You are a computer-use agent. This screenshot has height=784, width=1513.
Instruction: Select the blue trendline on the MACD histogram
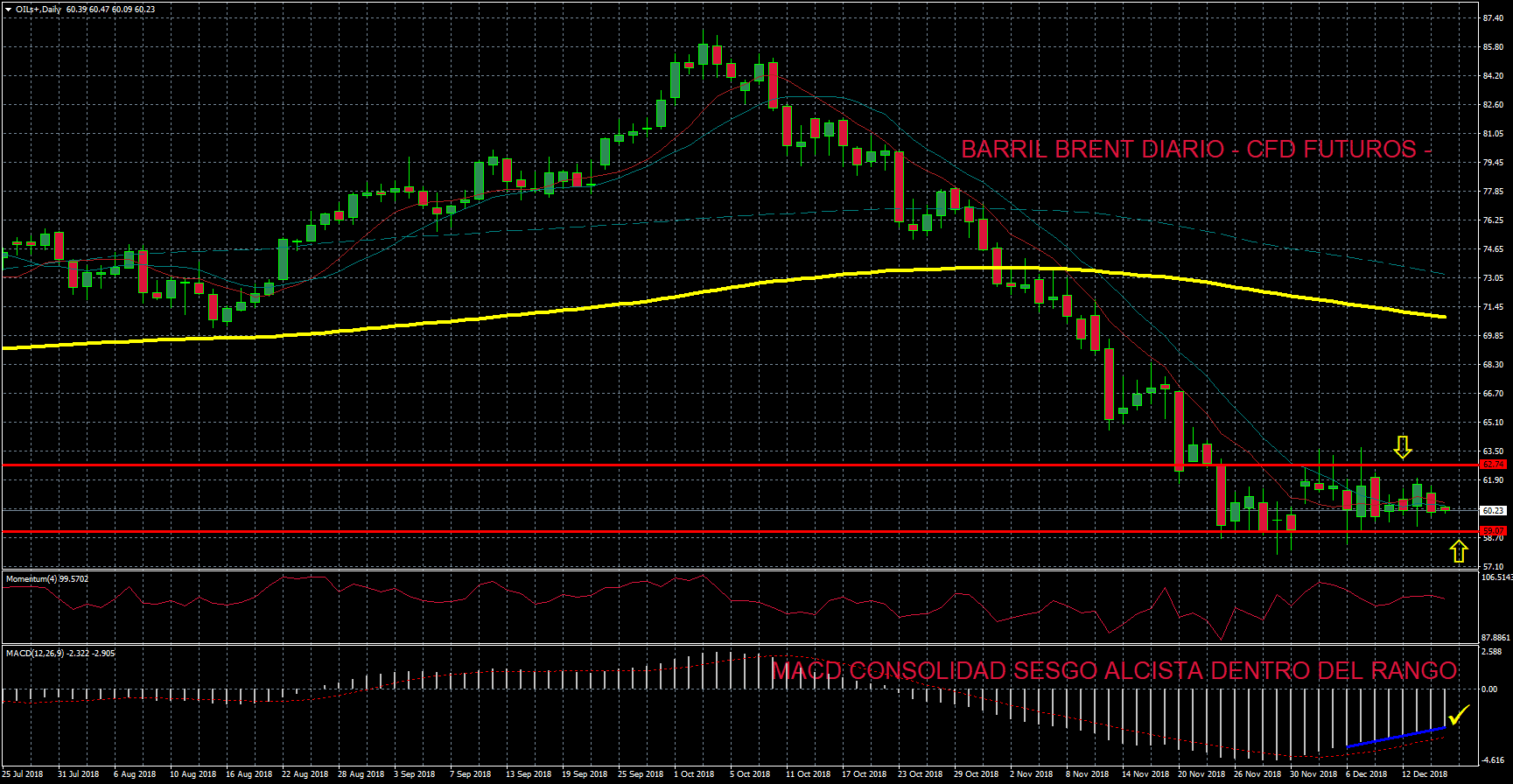1396,737
